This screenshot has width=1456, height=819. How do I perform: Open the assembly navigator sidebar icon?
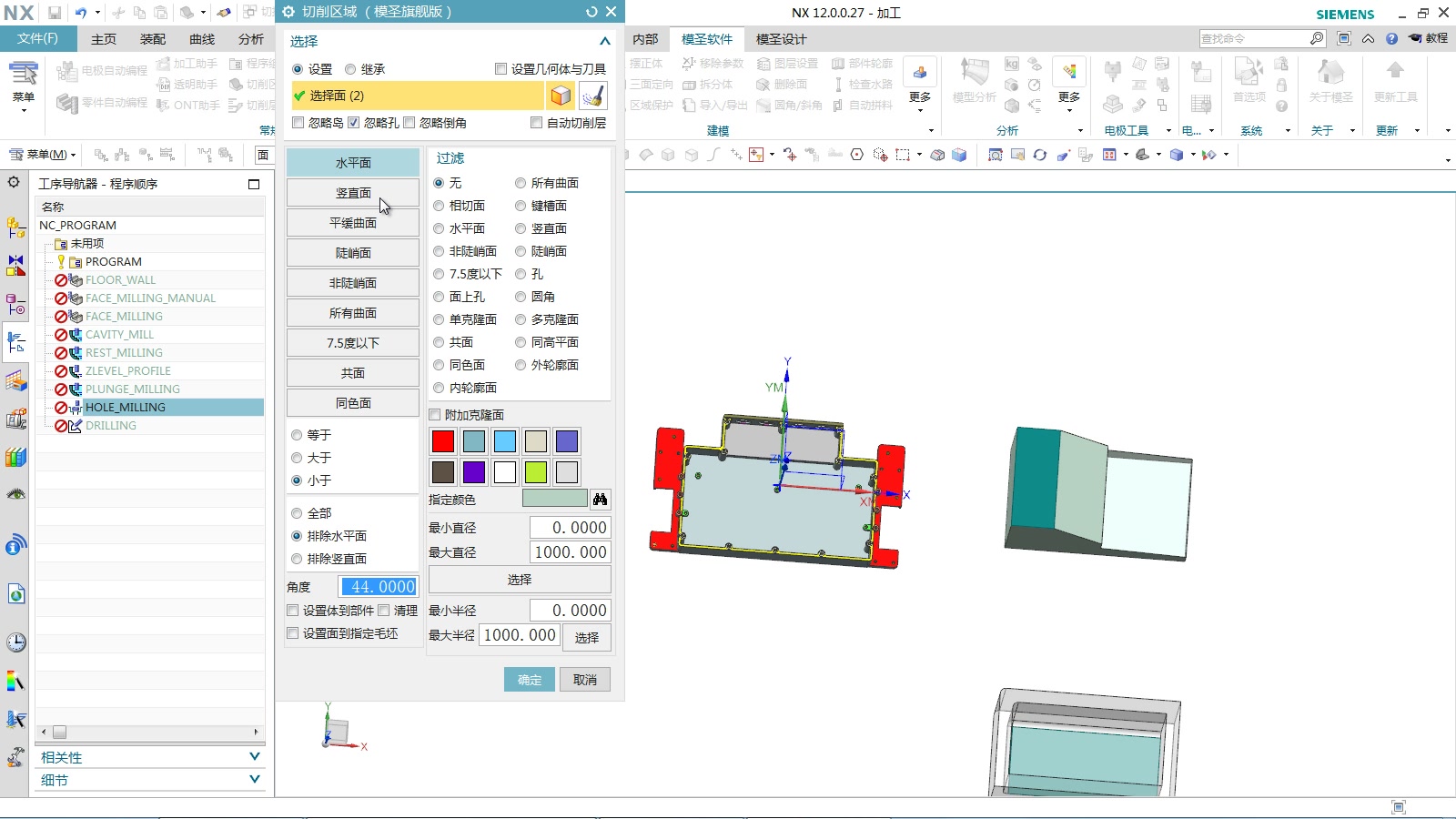15,227
